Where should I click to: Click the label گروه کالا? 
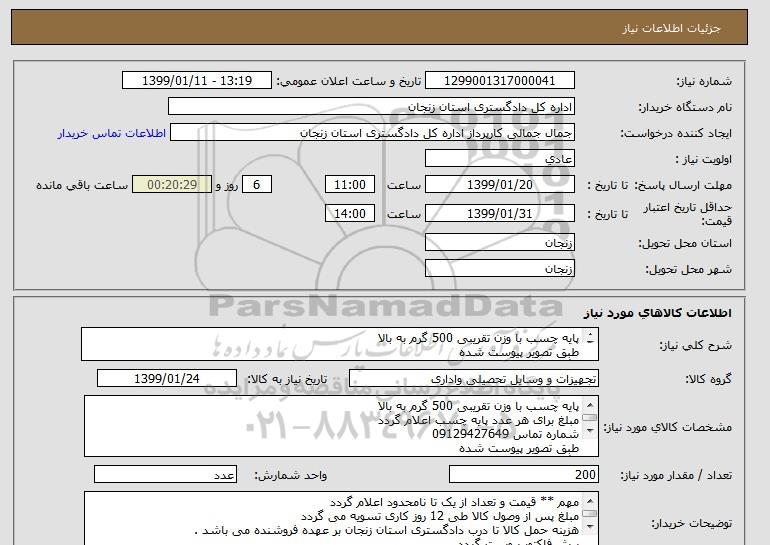pos(708,379)
